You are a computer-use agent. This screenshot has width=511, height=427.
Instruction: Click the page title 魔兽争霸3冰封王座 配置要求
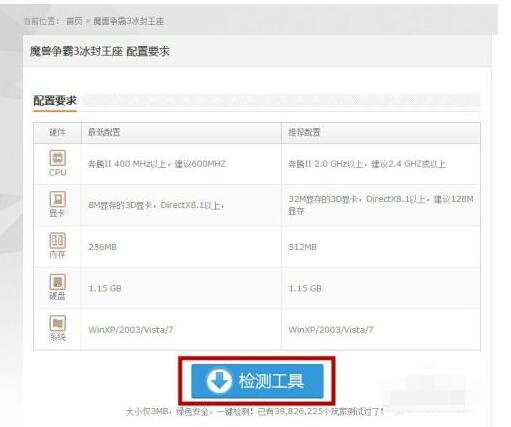coord(100,51)
